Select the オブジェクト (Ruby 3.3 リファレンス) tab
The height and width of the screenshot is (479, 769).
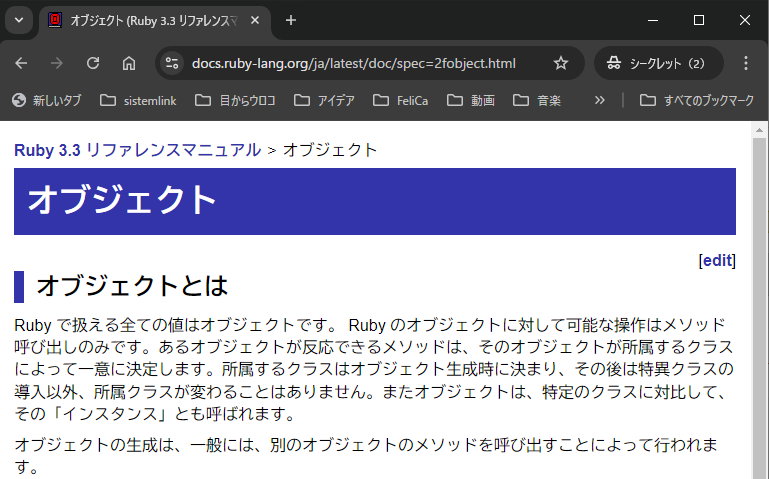(154, 21)
